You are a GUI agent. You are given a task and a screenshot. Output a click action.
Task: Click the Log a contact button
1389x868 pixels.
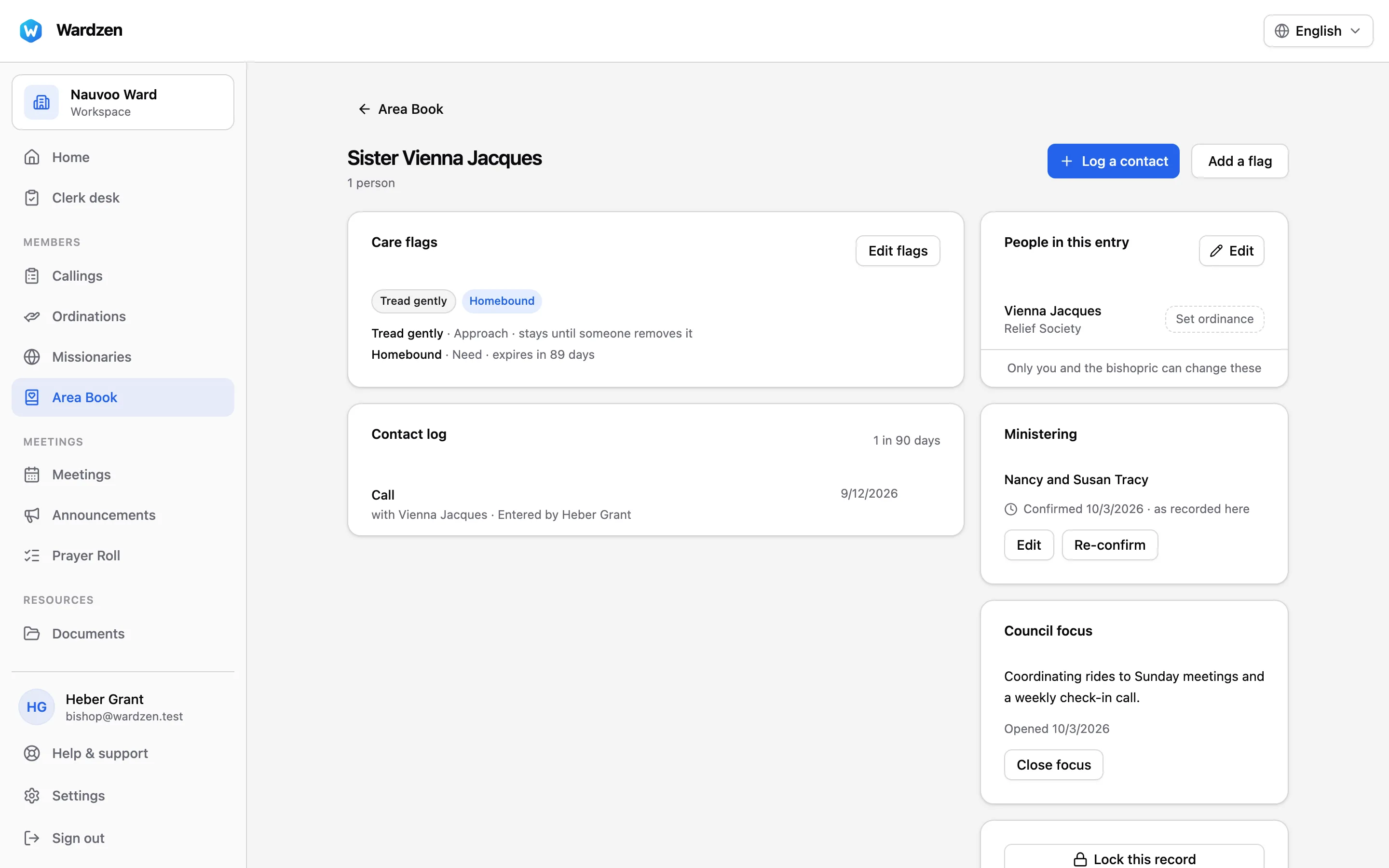(1113, 162)
